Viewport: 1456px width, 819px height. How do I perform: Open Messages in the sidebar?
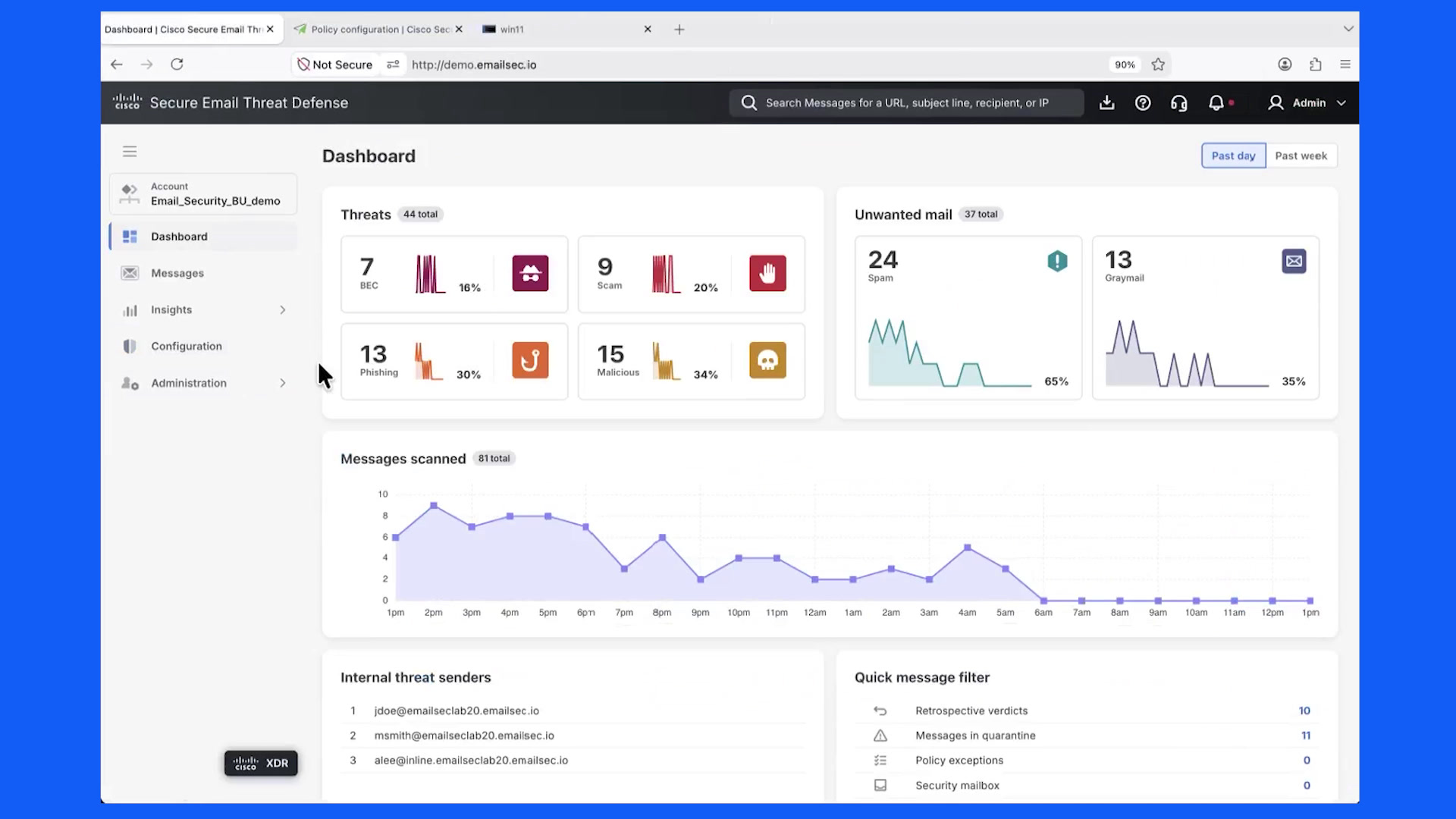(203, 273)
